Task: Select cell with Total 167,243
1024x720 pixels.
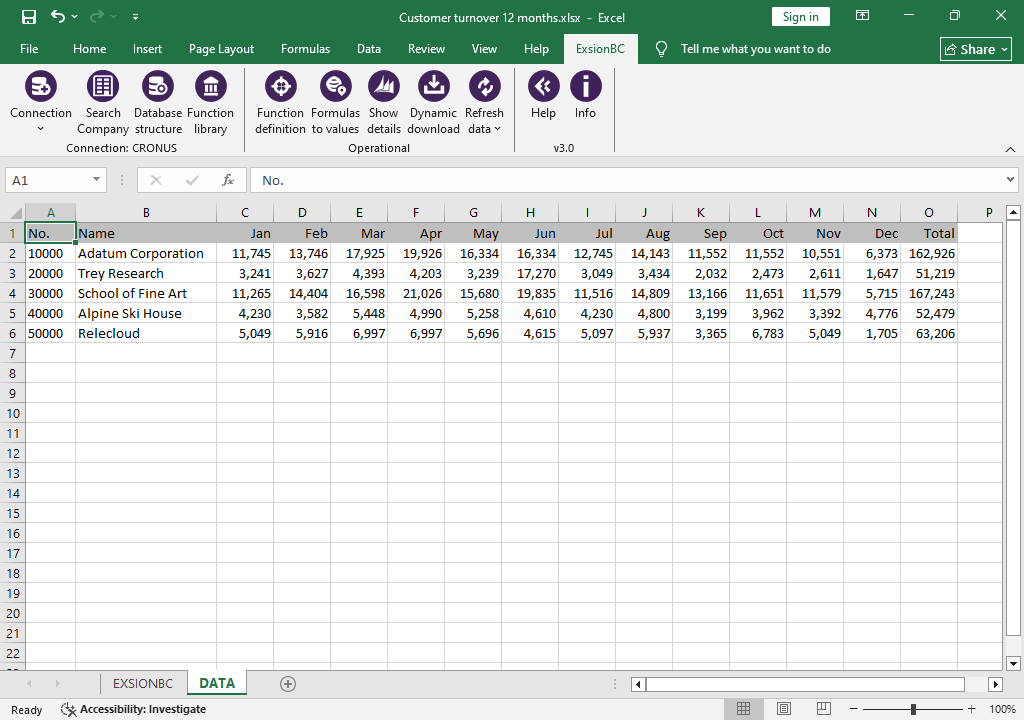Action: (929, 293)
